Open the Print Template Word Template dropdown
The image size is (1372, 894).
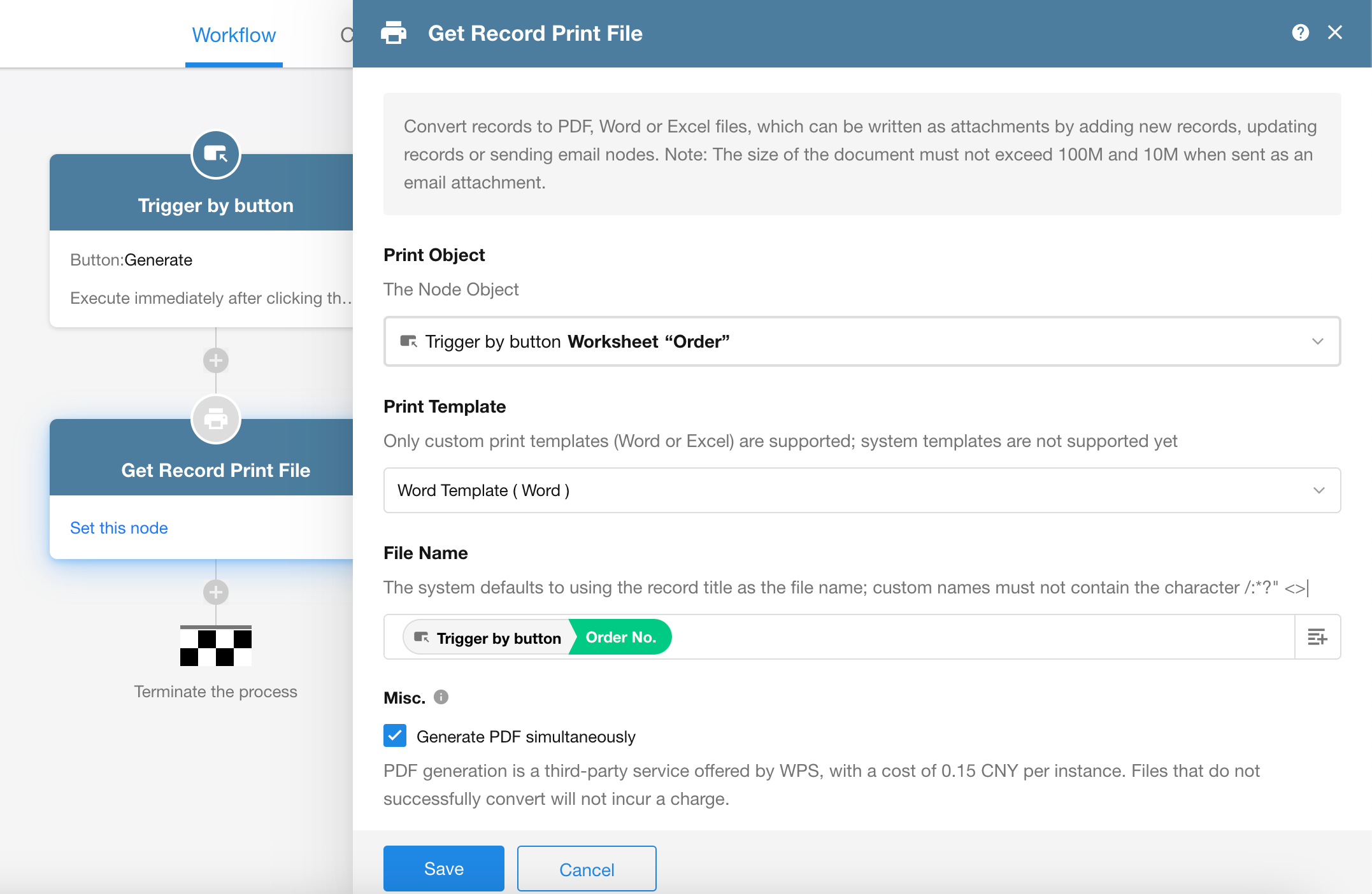(x=862, y=490)
